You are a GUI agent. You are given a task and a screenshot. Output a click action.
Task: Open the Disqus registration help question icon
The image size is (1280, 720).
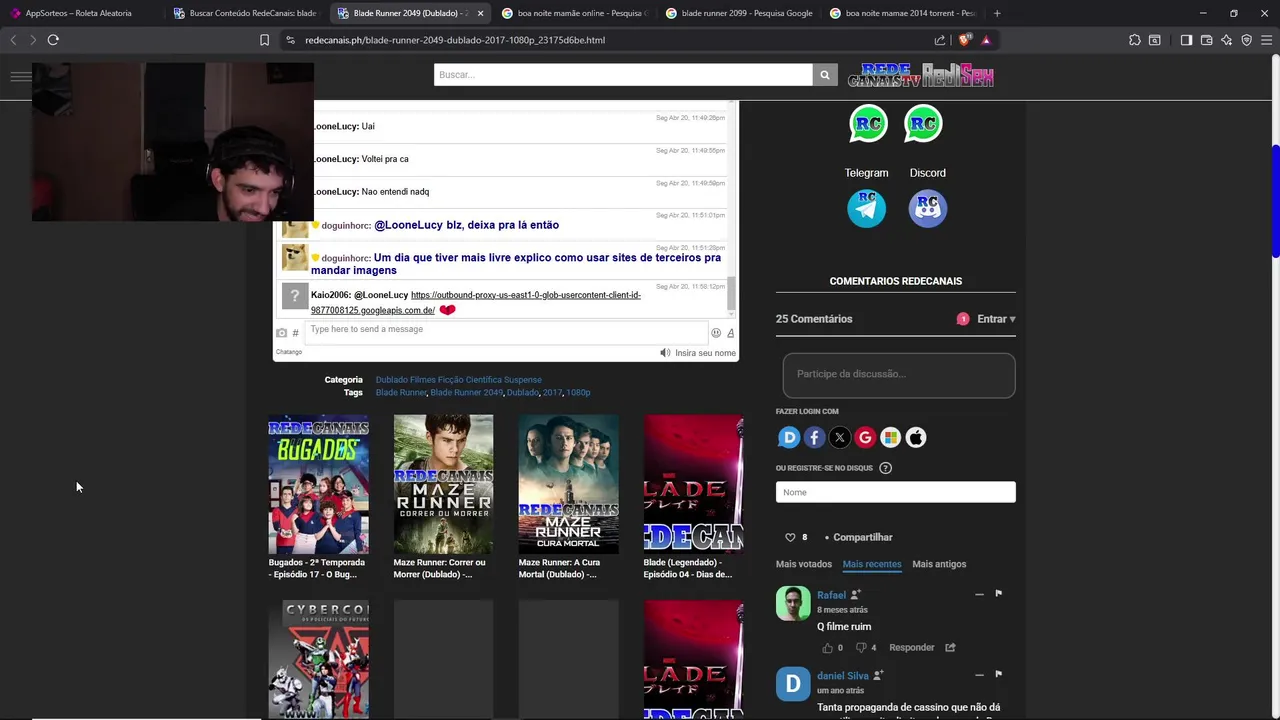[885, 468]
